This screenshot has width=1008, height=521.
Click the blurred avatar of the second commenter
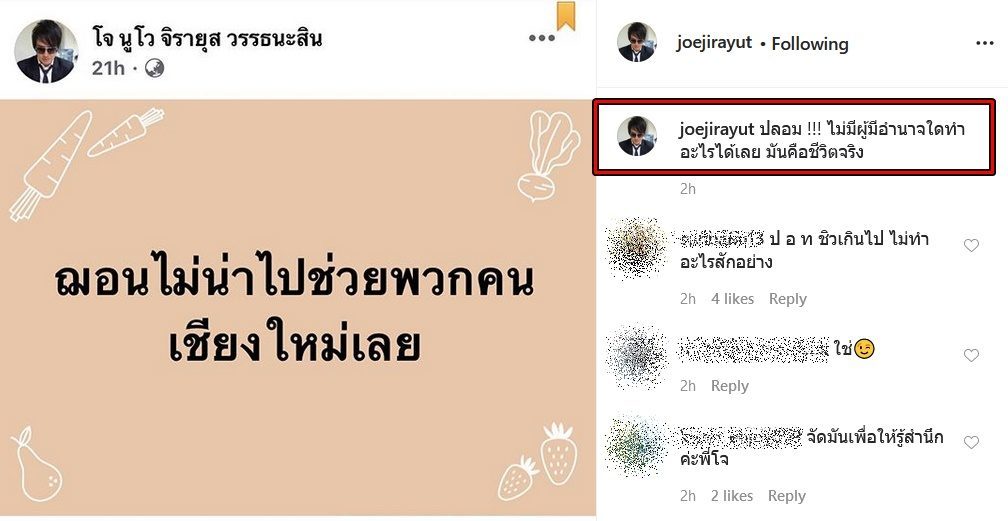click(x=637, y=357)
